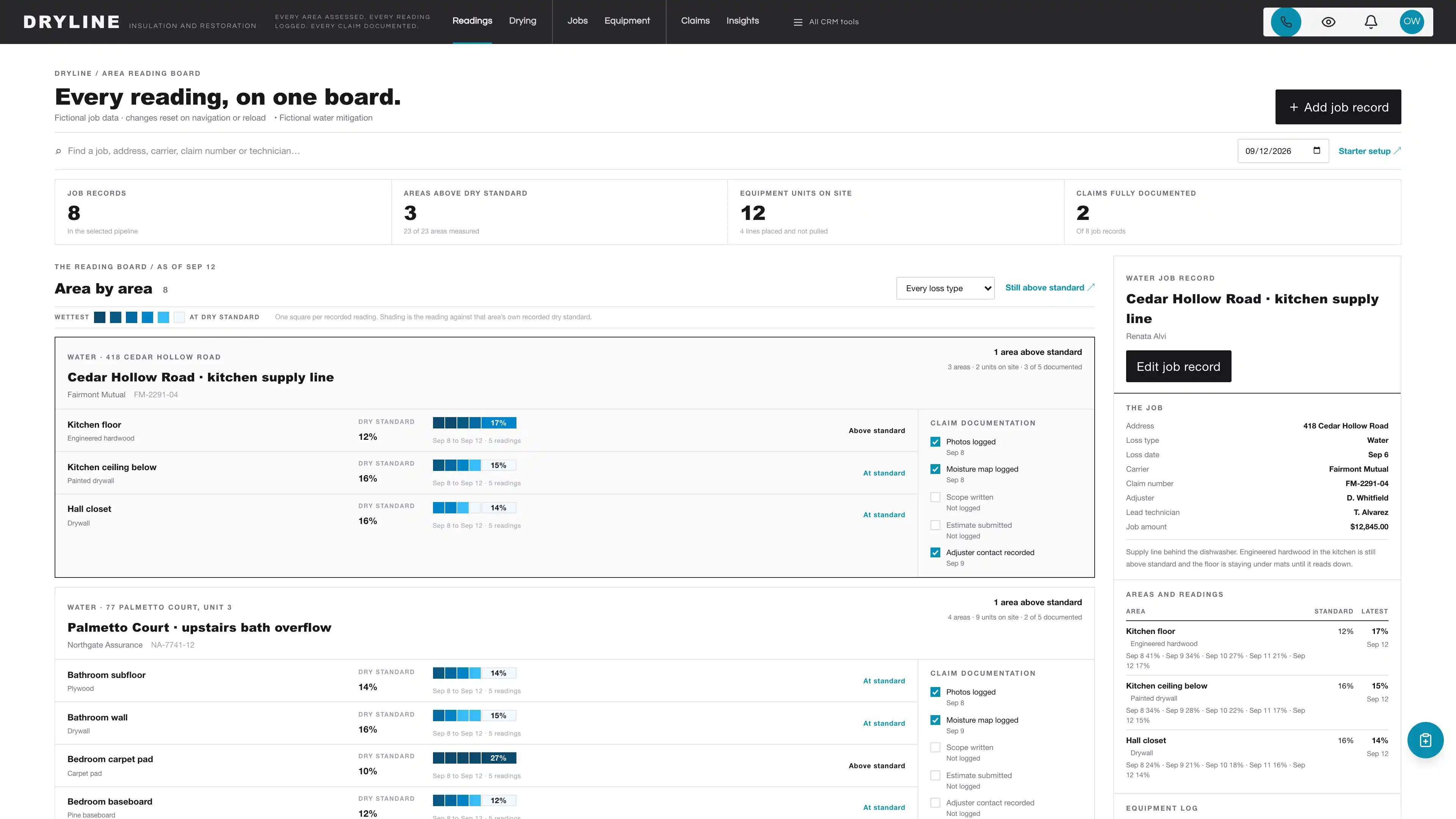Check Palmetto Court Scope written checkbox
Viewport: 1456px width, 819px height.
pyautogui.click(x=935, y=748)
